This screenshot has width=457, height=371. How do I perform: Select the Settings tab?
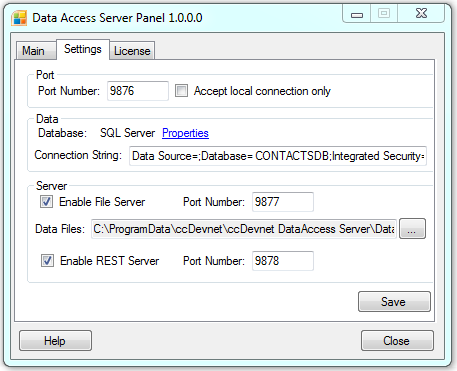(83, 49)
